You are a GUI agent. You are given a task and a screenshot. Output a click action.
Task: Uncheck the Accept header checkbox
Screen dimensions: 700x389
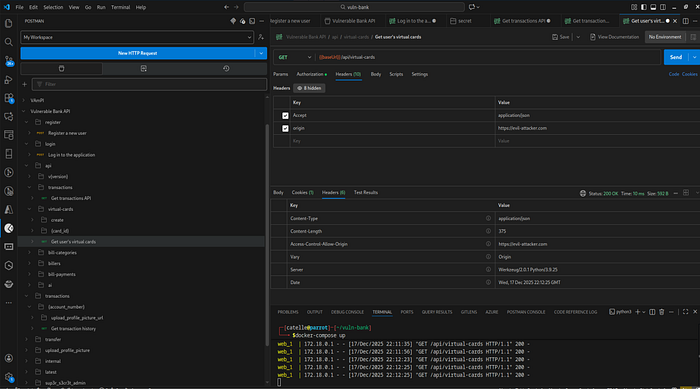click(x=285, y=116)
